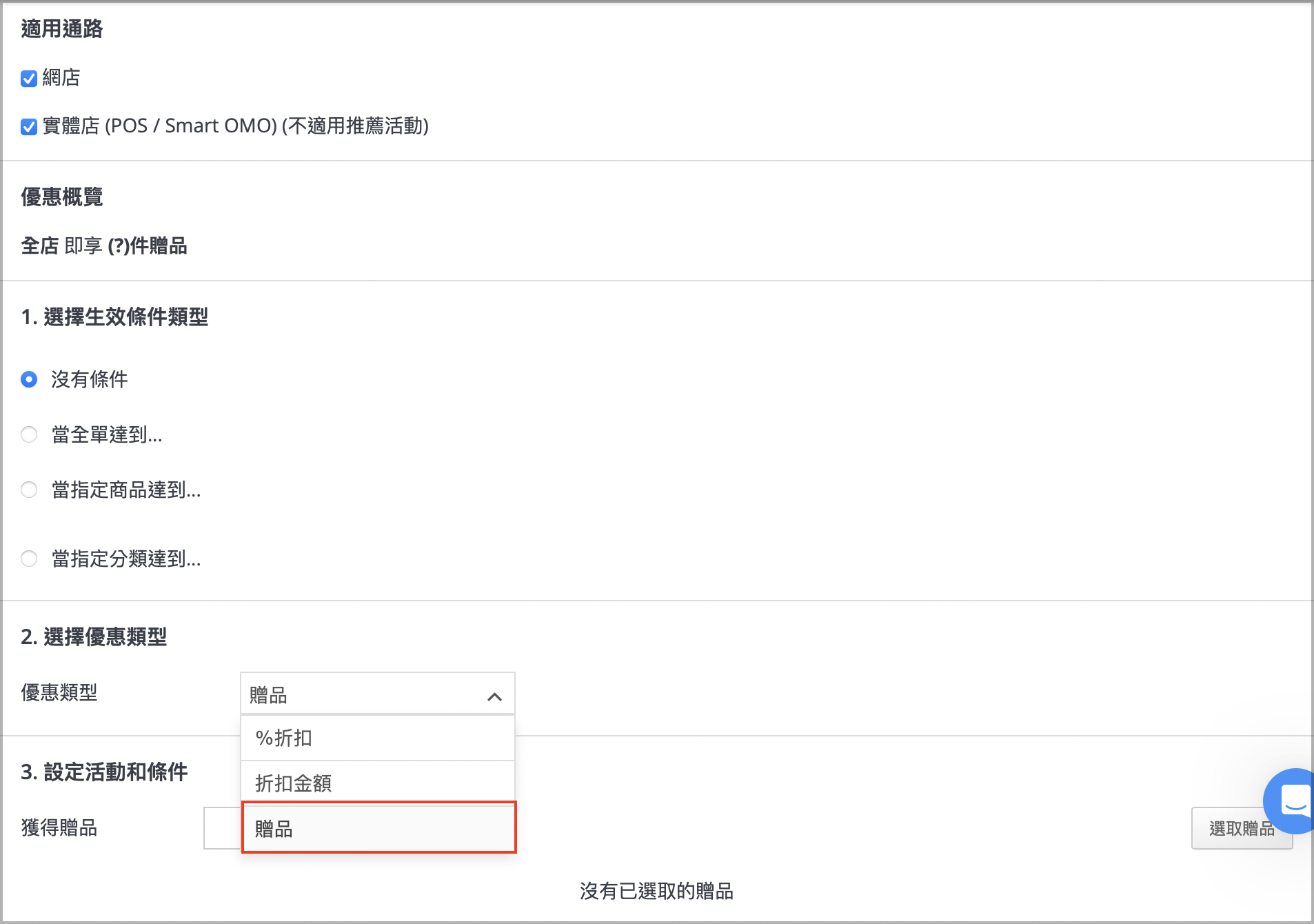
Task: Select the 當全單達到... radio option
Action: click(29, 434)
